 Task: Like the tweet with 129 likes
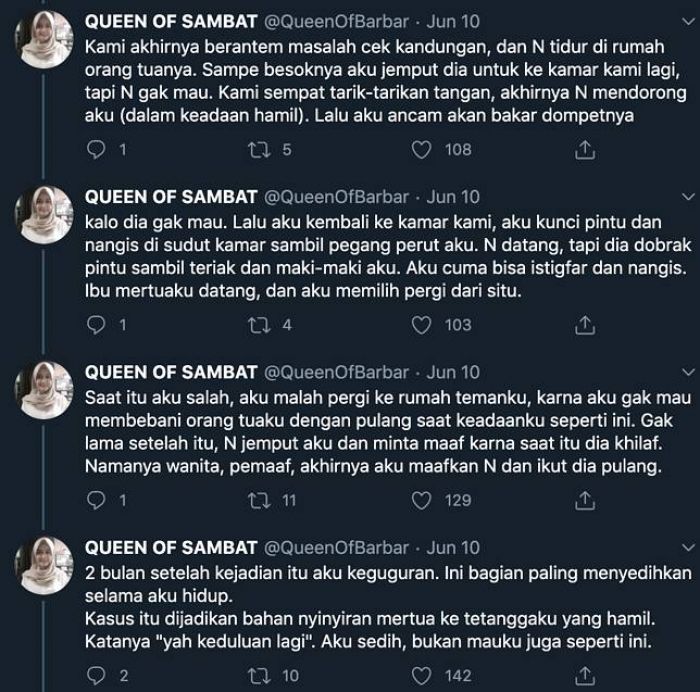click(421, 500)
